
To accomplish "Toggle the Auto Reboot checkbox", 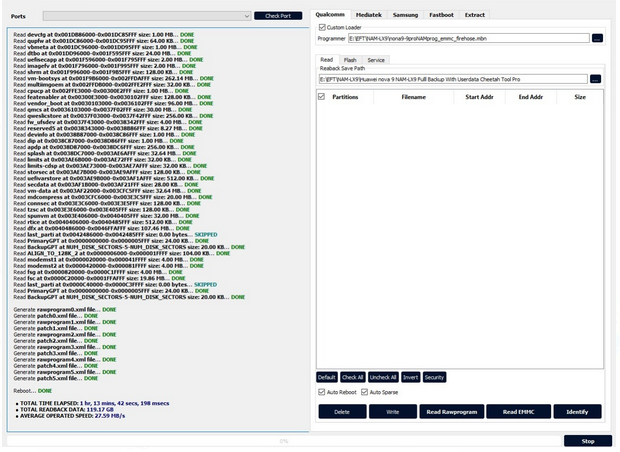I will coord(321,392).
